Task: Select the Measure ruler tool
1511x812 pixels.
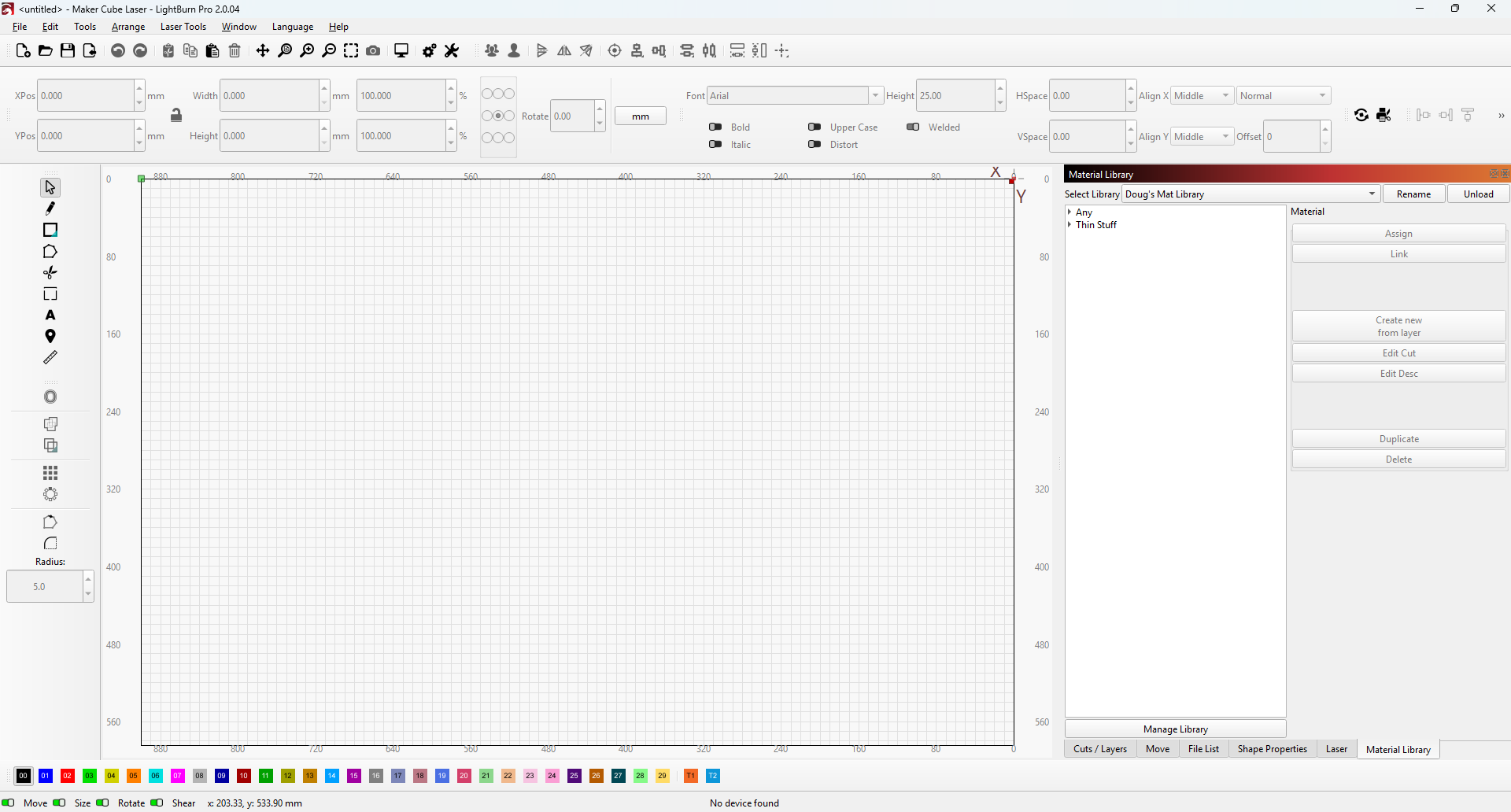Action: [50, 357]
